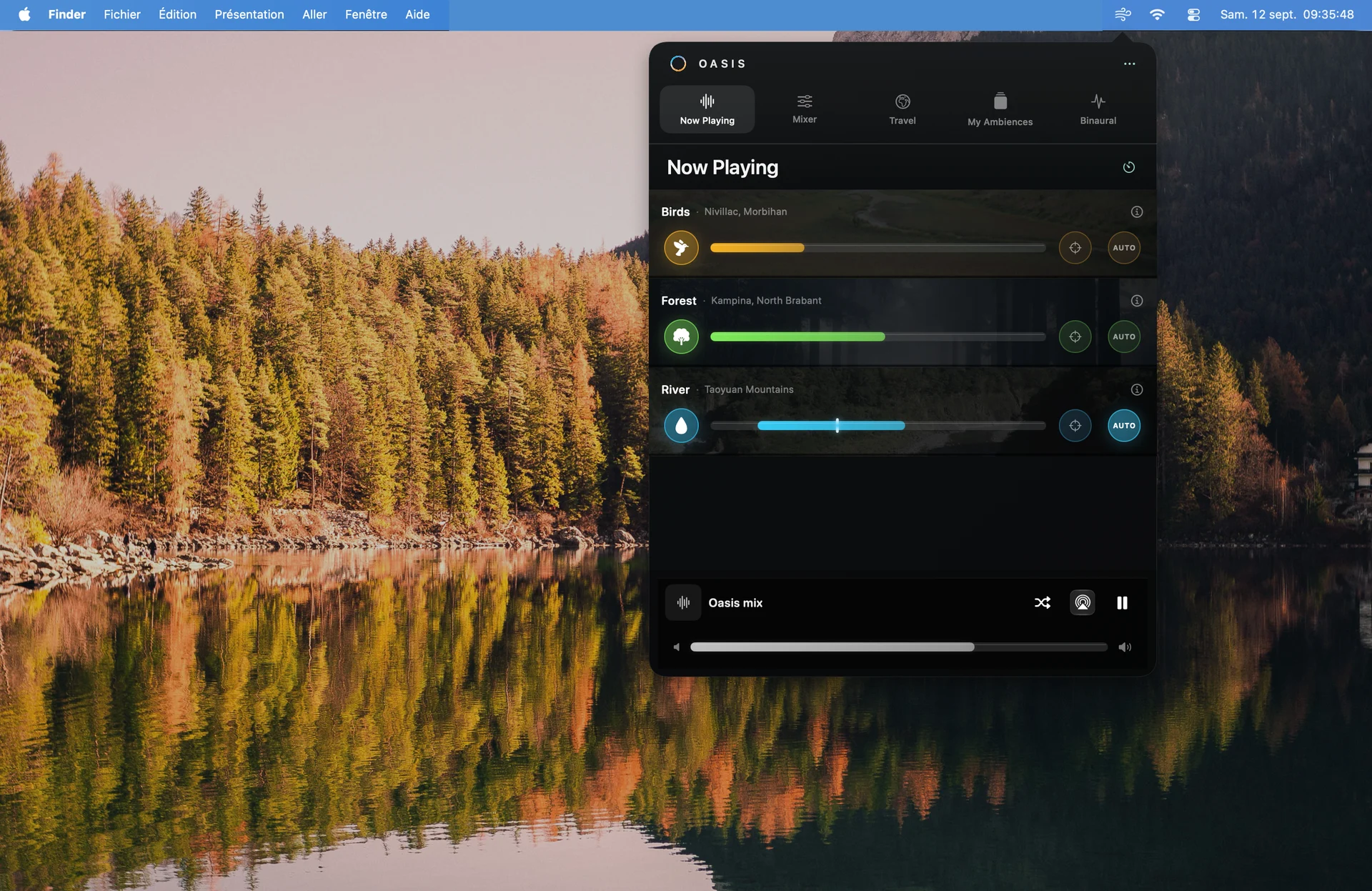The height and width of the screenshot is (891, 1372).
Task: Show info for Forest sound
Action: [1137, 301]
